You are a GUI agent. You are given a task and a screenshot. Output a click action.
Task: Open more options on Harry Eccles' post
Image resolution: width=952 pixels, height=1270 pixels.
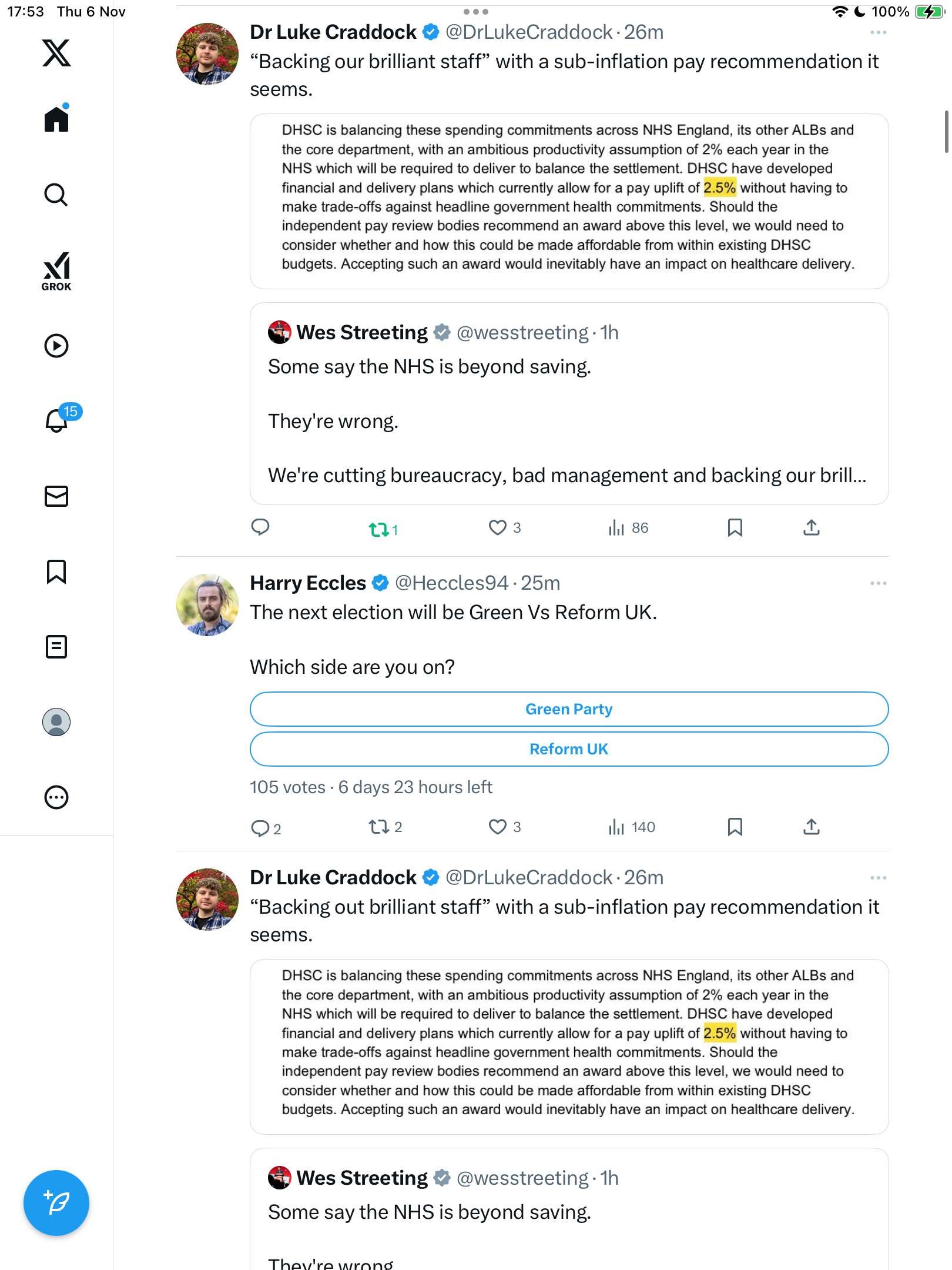(878, 583)
